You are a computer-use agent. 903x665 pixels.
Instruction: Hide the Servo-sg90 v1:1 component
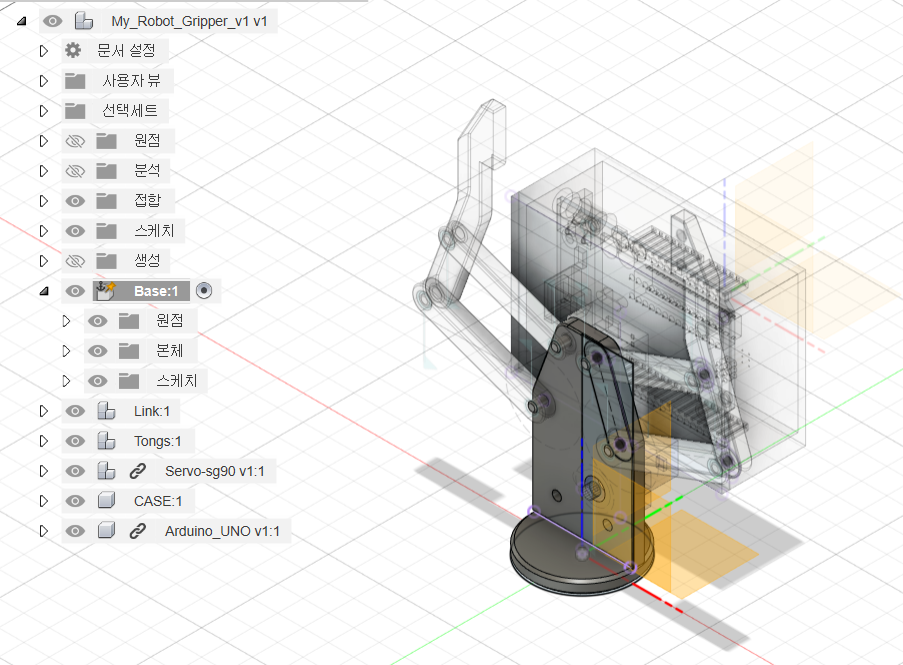point(75,470)
